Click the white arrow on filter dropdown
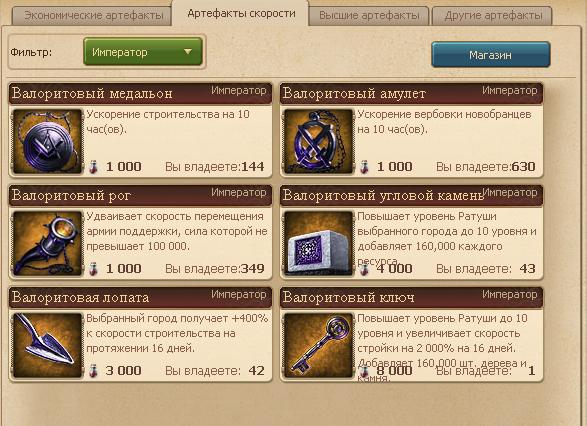The image size is (587, 426). 188,52
